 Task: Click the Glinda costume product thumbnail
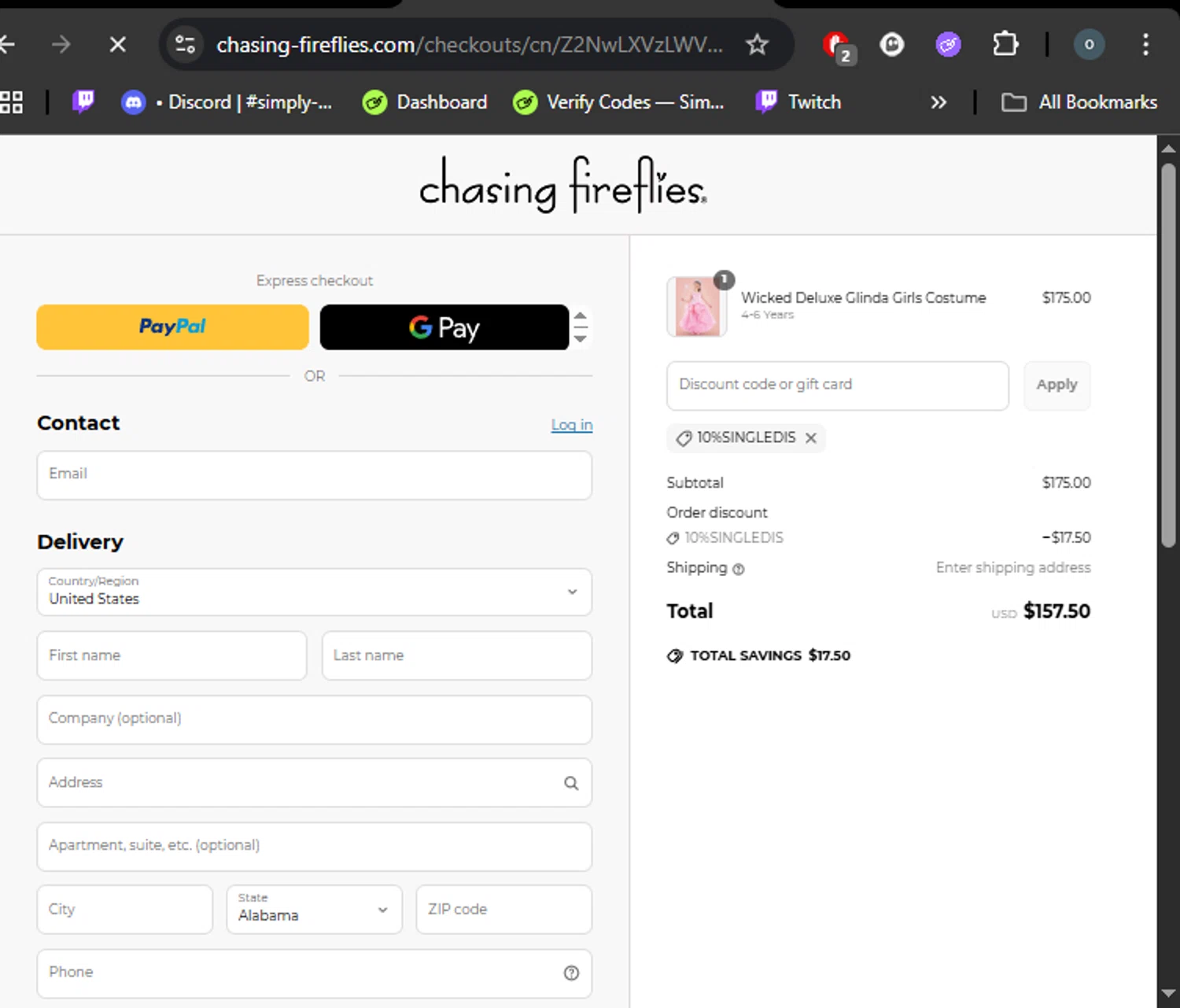click(x=696, y=306)
